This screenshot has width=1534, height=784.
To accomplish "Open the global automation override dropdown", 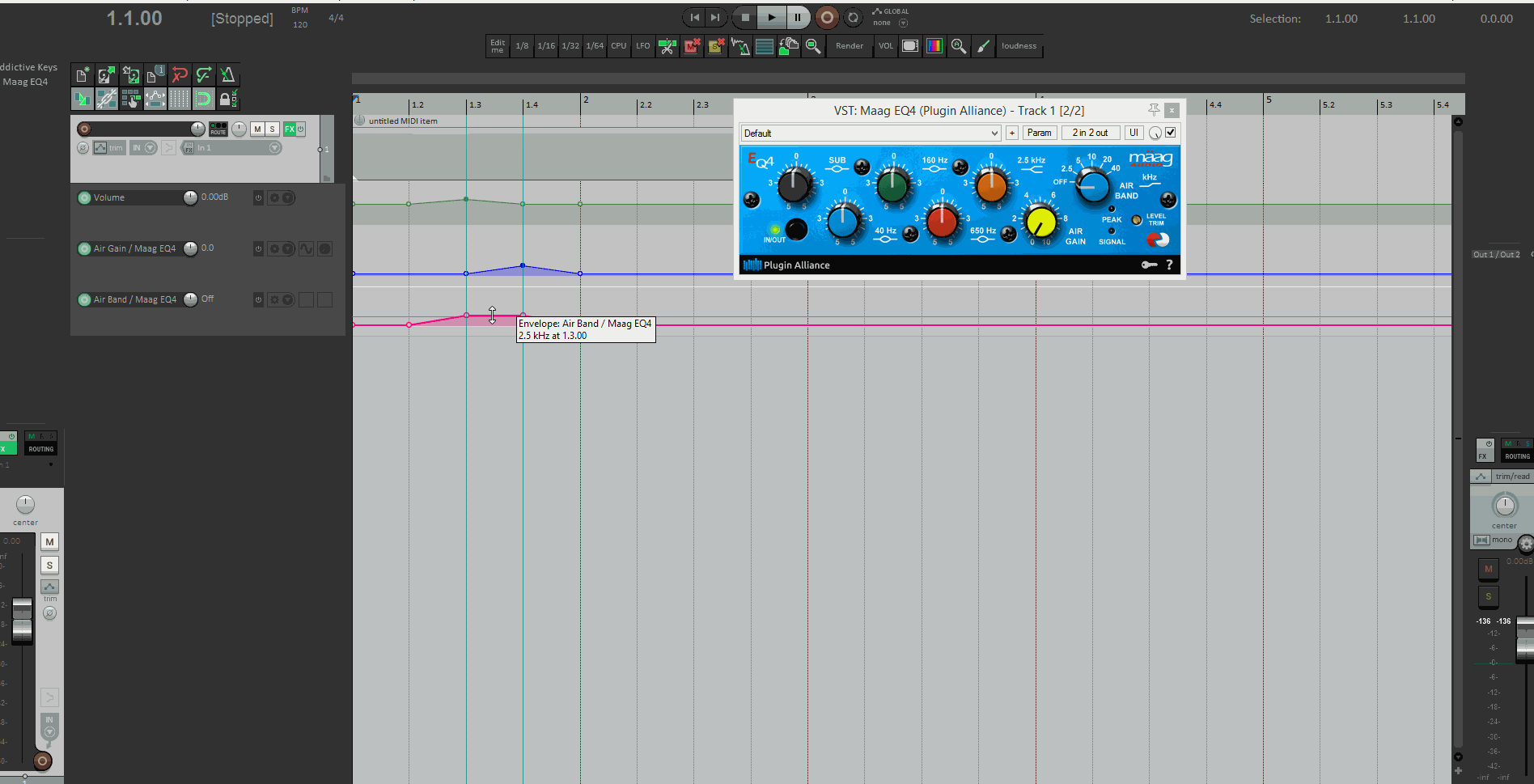I will 904,23.
